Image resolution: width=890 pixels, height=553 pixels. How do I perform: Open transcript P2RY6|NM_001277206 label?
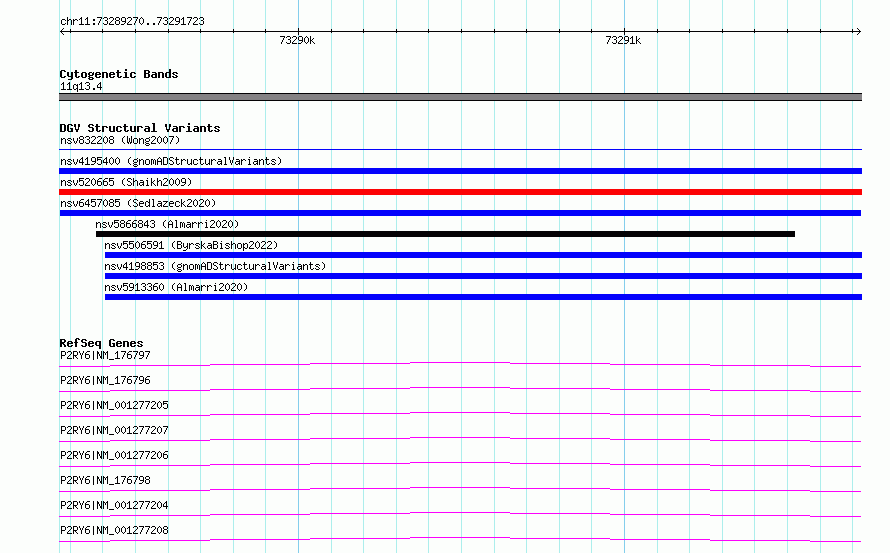[x=114, y=455]
